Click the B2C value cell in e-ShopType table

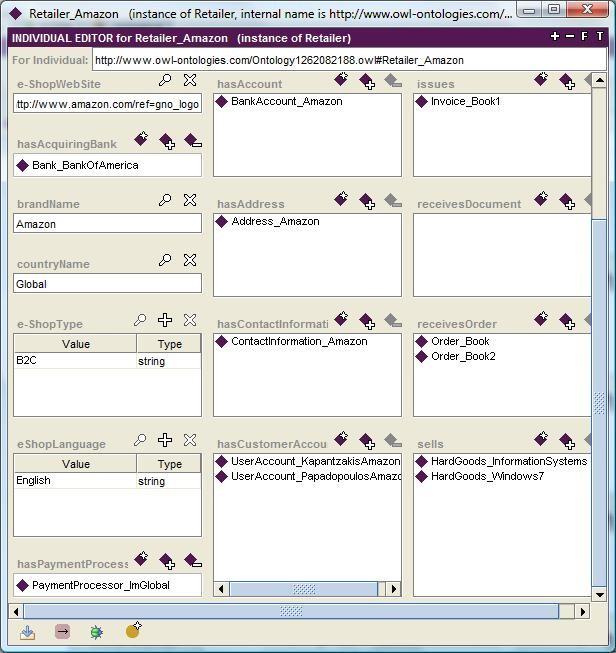click(75, 361)
